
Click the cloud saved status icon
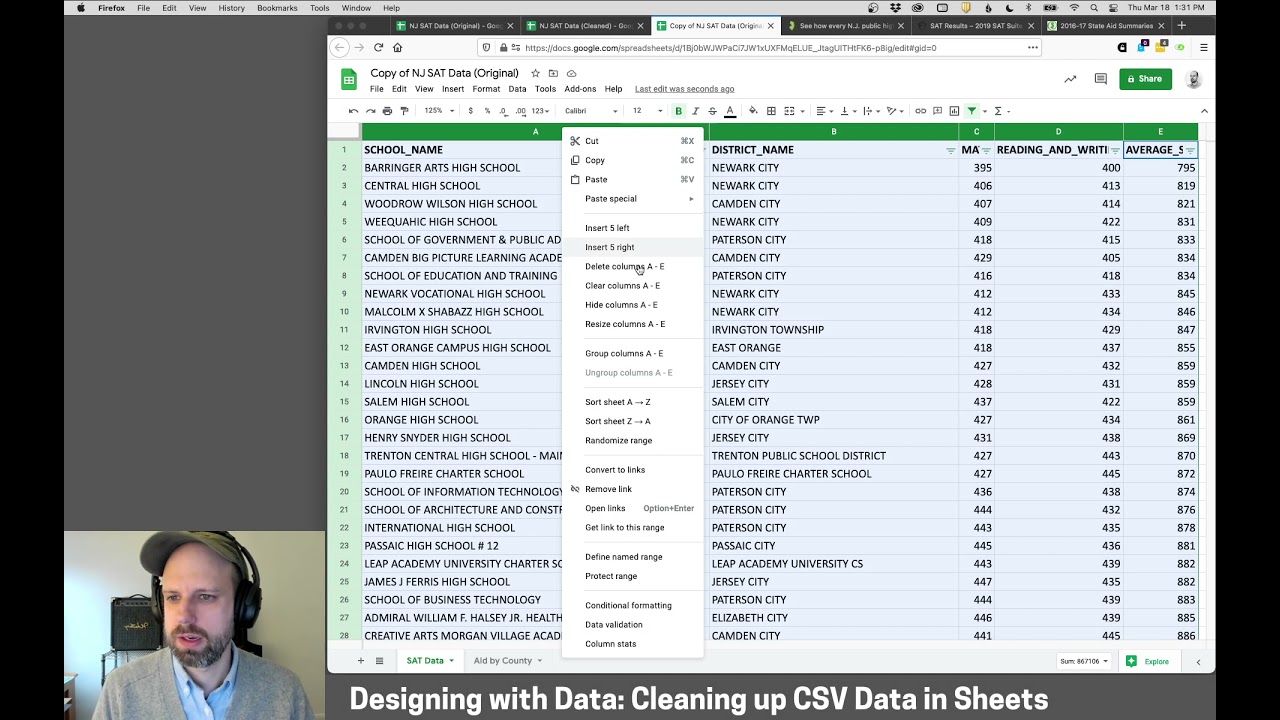coord(571,73)
